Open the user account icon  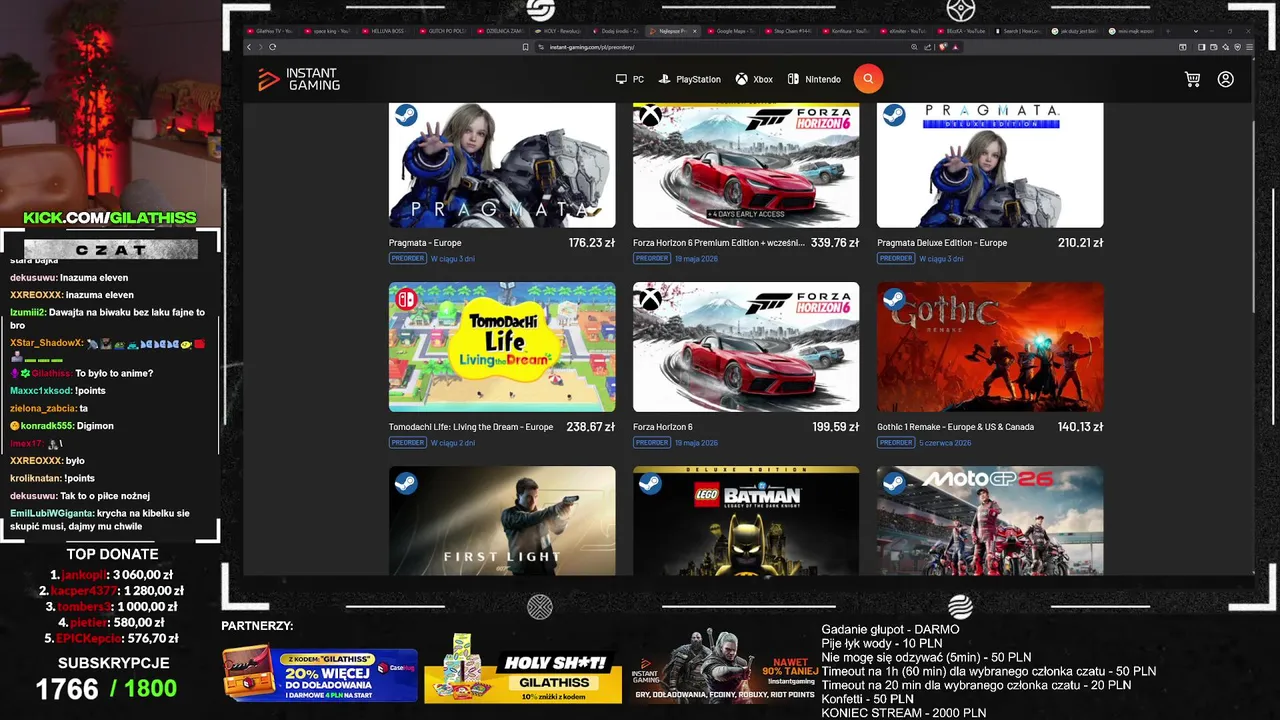click(x=1226, y=79)
